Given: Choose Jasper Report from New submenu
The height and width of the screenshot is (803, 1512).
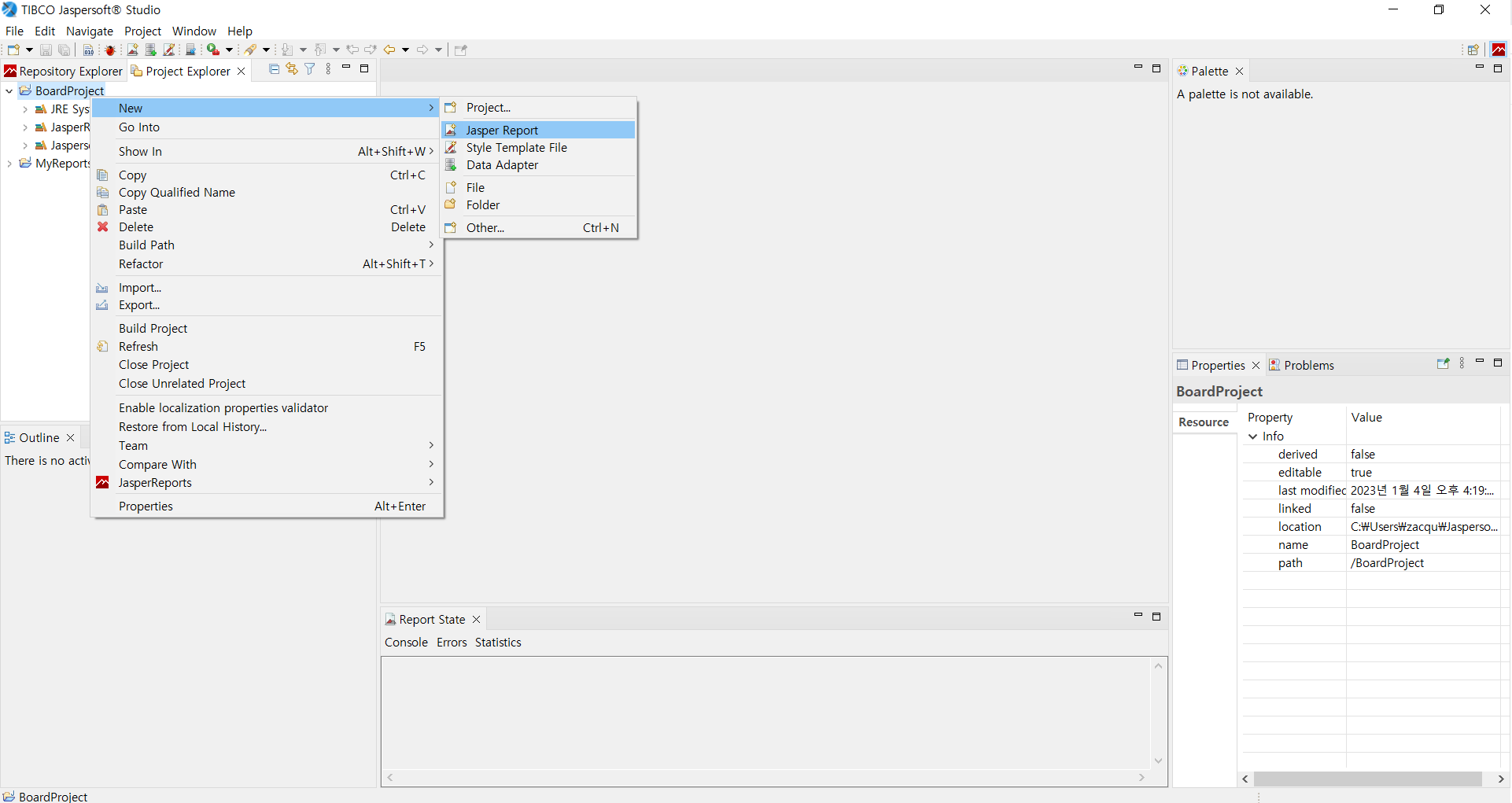Looking at the screenshot, I should 539,130.
